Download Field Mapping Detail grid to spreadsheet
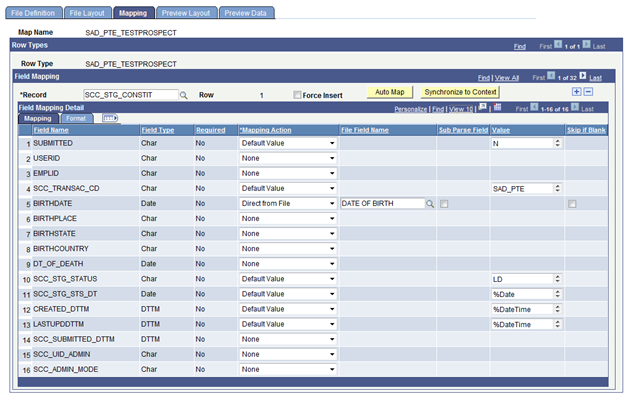628x396 pixels. [x=497, y=107]
